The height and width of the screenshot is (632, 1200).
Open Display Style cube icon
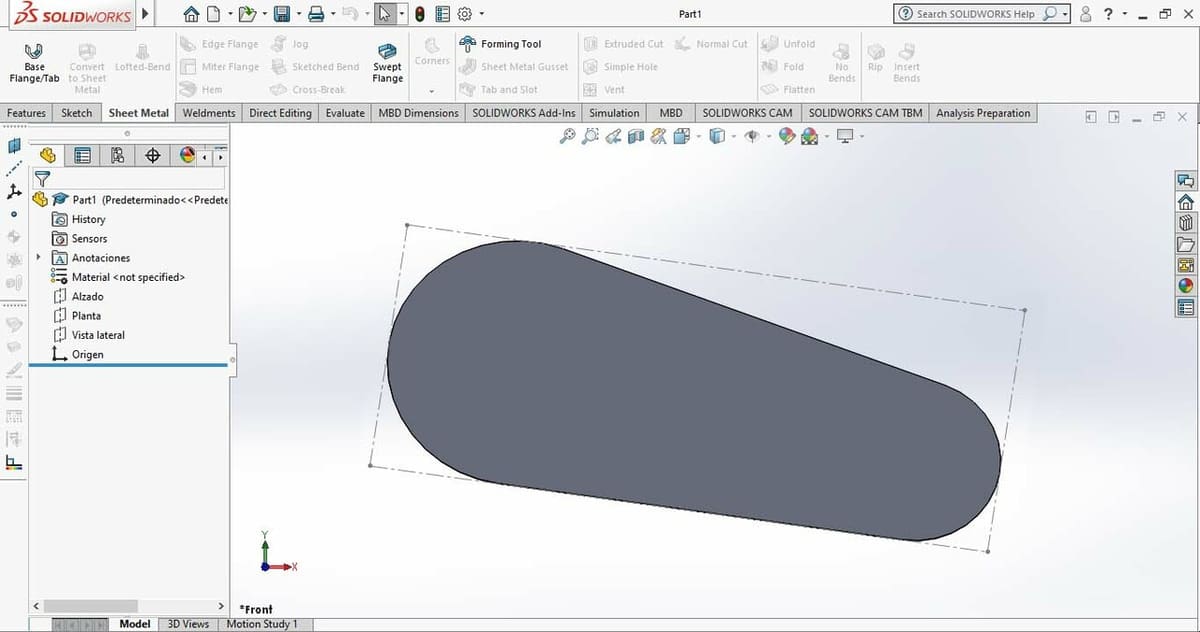(717, 136)
